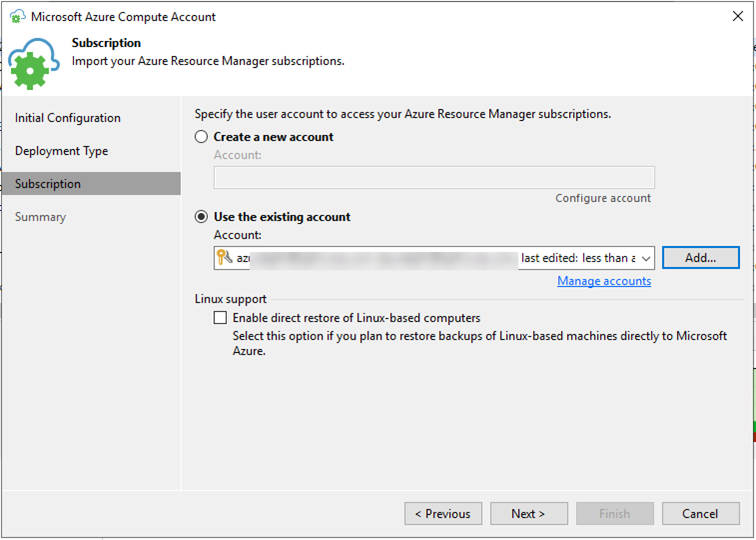Go to the Next wizard step
Image resolution: width=756 pixels, height=540 pixels.
[x=529, y=514]
